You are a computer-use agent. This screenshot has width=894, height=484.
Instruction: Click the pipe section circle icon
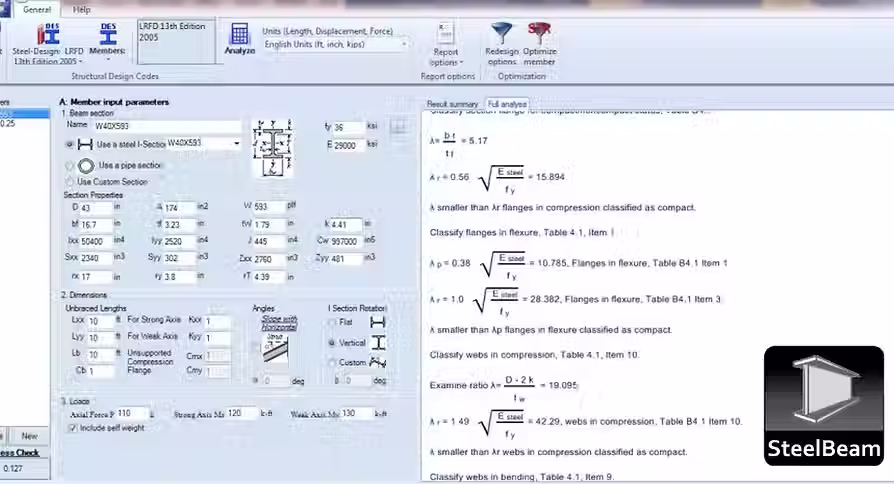click(x=86, y=166)
